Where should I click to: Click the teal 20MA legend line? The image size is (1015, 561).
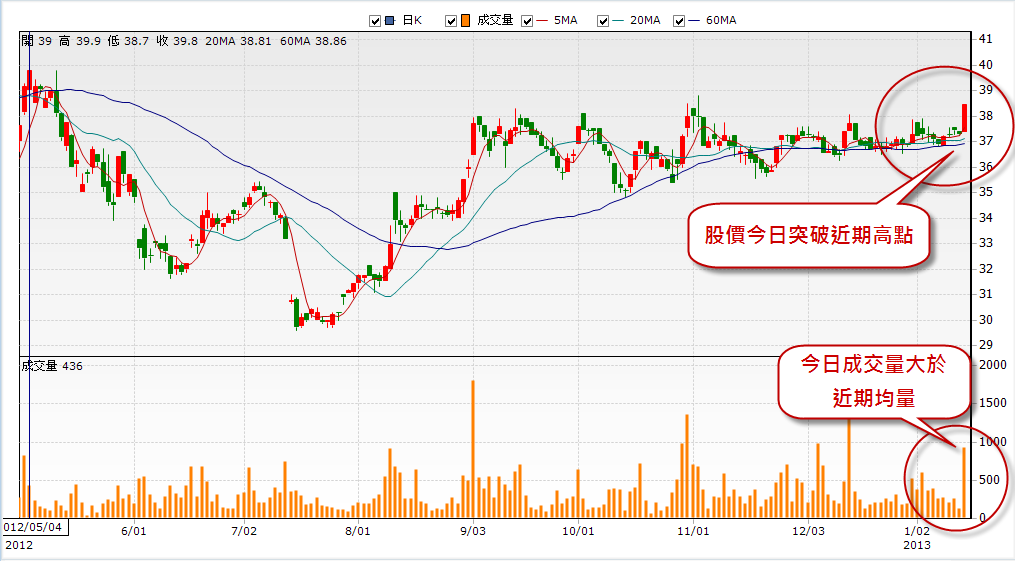click(x=618, y=21)
